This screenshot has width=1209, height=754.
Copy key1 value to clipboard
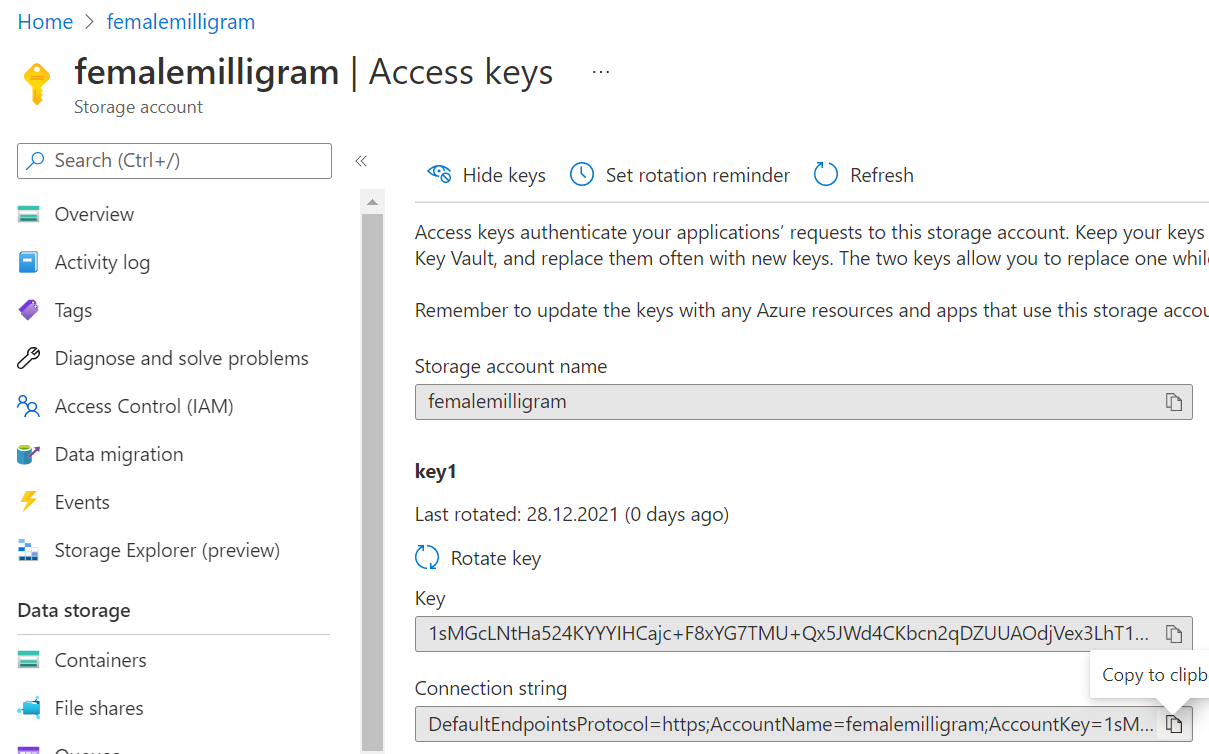[x=1172, y=633]
